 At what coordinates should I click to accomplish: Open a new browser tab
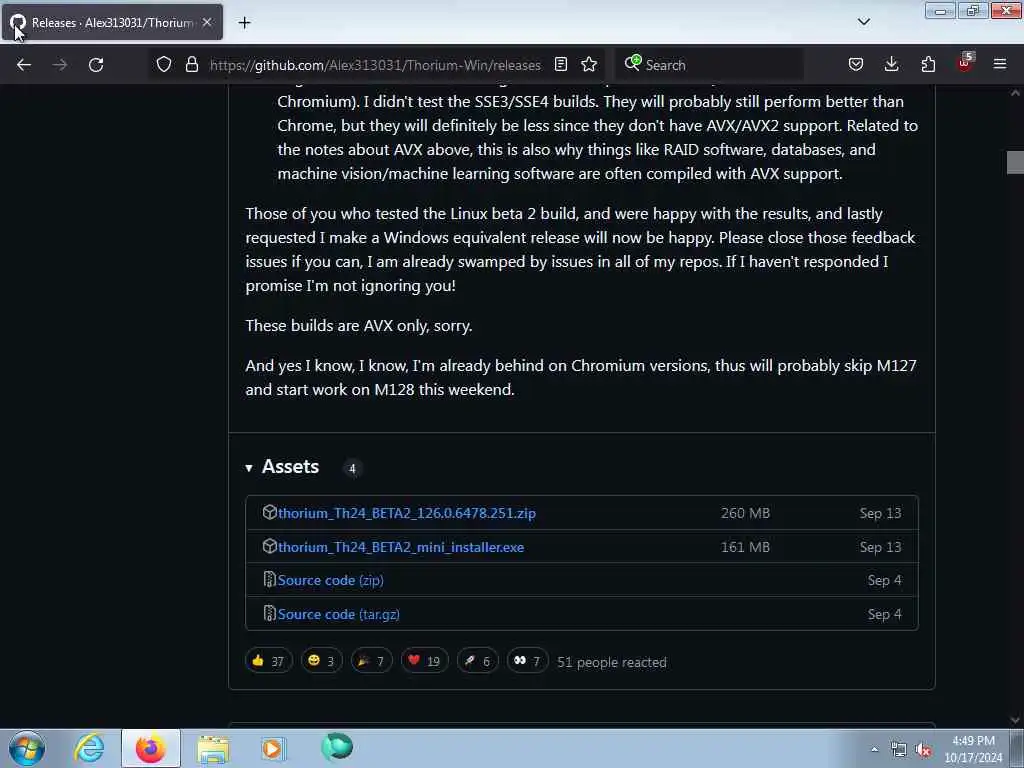point(244,23)
